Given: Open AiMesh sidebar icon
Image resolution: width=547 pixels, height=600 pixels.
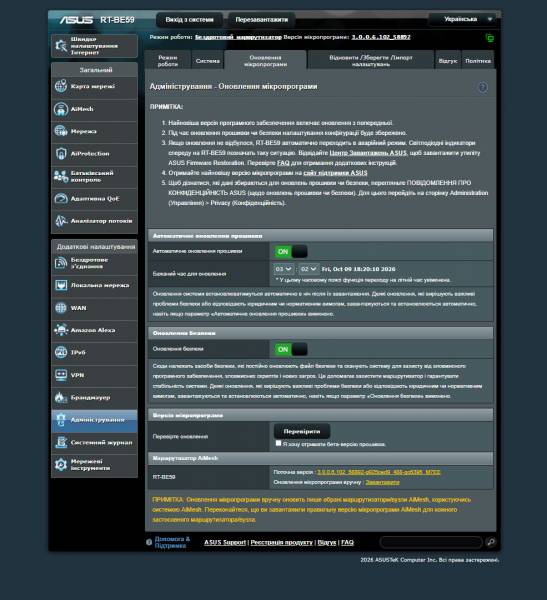Looking at the screenshot, I should (x=61, y=109).
